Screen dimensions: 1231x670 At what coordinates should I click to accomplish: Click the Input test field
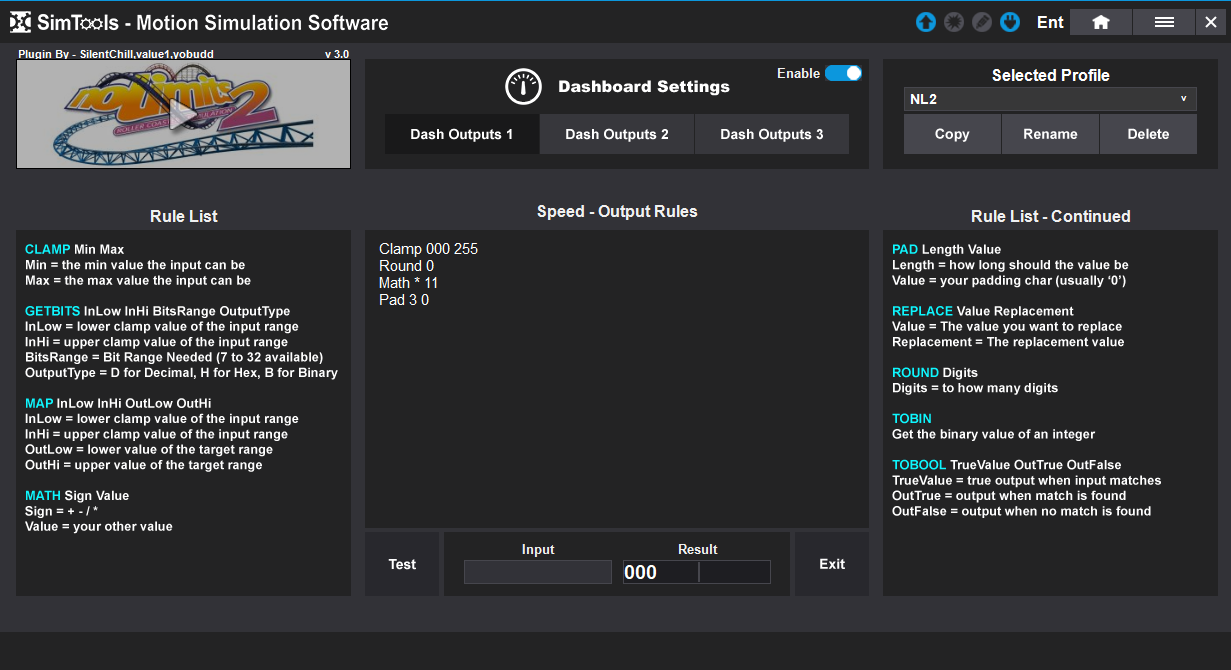[537, 572]
